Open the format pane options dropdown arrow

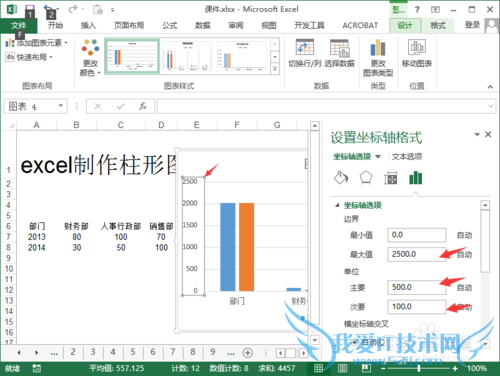point(477,134)
